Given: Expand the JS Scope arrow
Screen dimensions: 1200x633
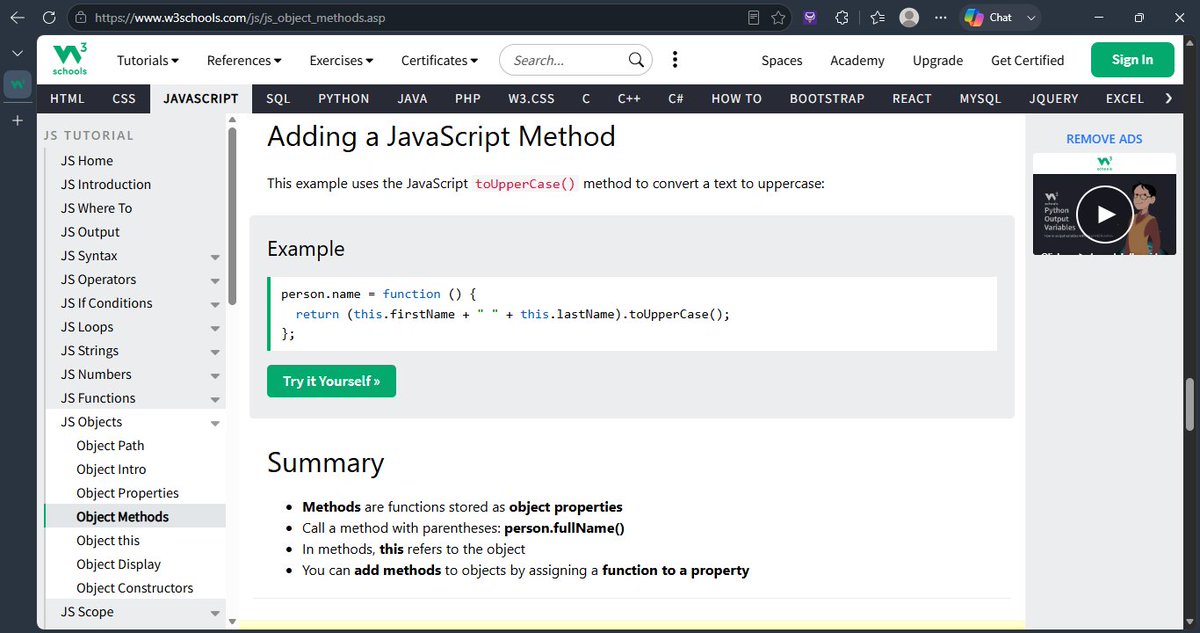Looking at the screenshot, I should click(x=215, y=613).
